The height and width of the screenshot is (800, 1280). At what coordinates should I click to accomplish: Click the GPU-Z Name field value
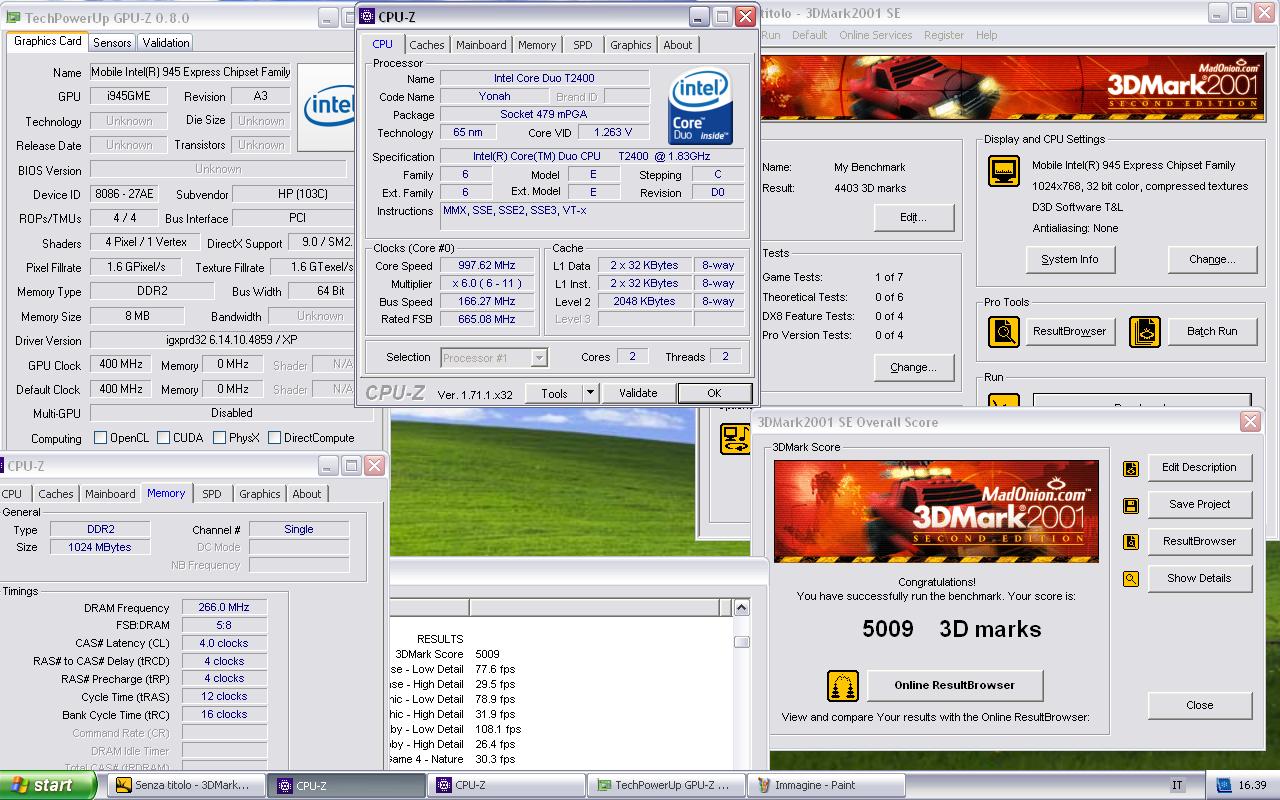(190, 73)
